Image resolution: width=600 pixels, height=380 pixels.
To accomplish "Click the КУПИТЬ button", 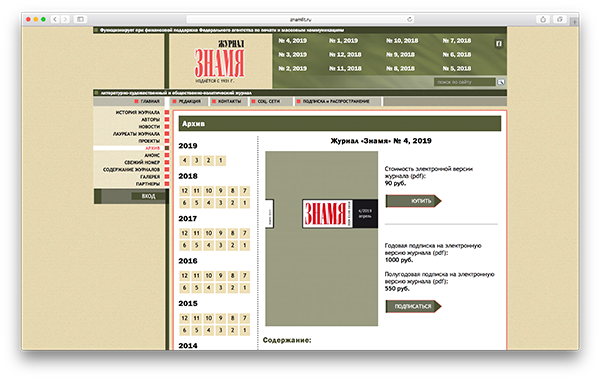I will click(x=413, y=201).
